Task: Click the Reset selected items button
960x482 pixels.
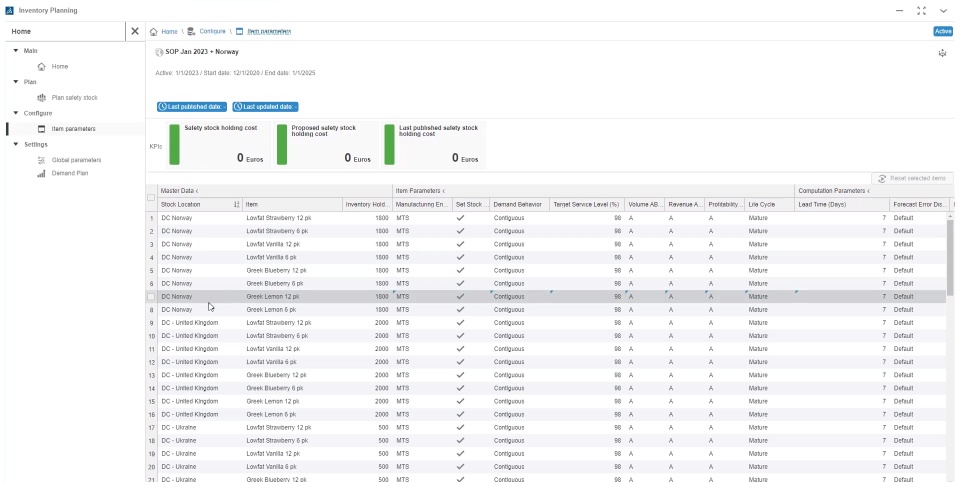Action: coord(912,178)
